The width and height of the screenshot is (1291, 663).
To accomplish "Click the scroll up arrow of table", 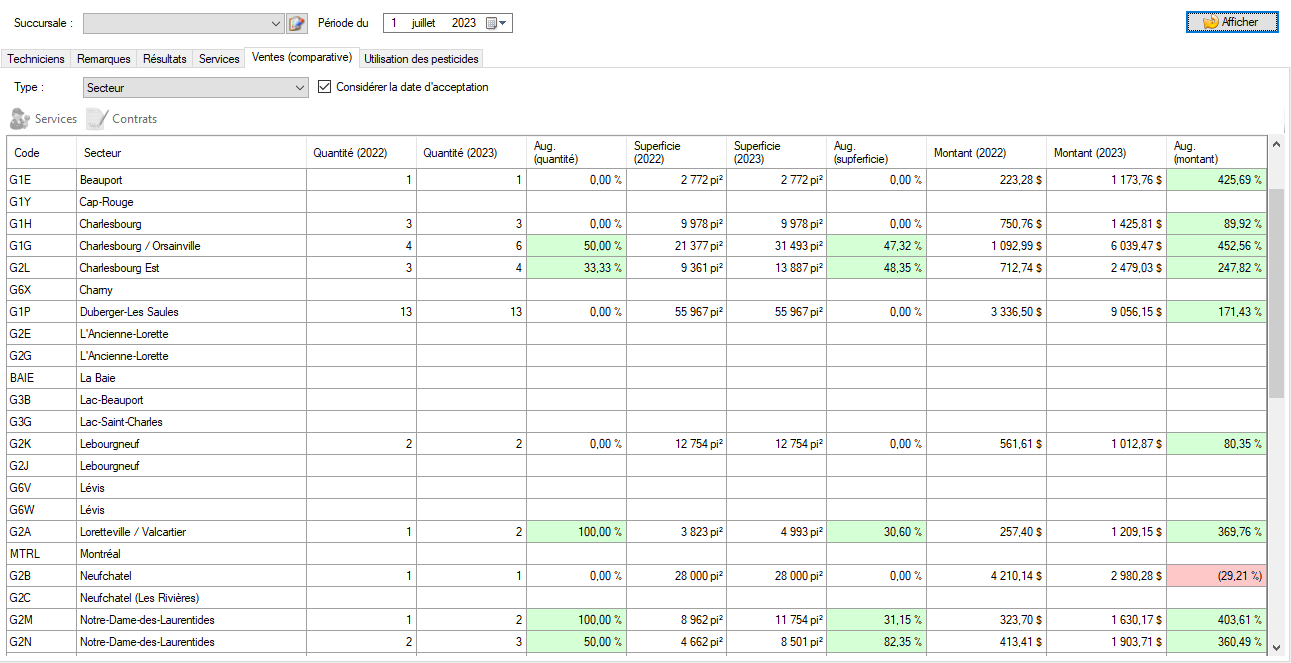I will (1276, 144).
